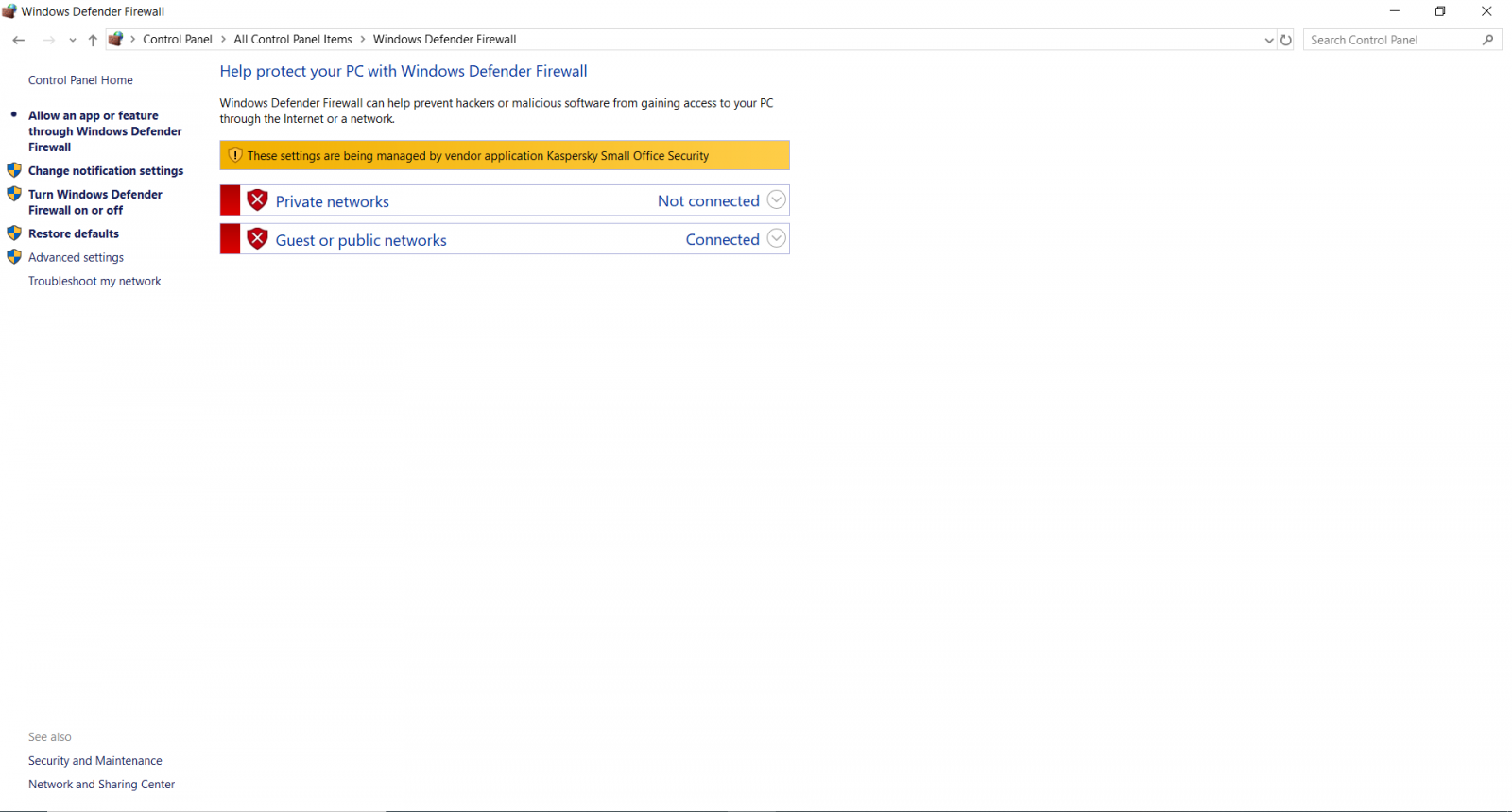The height and width of the screenshot is (812, 1512).
Task: Open Advanced settings link
Action: point(76,257)
